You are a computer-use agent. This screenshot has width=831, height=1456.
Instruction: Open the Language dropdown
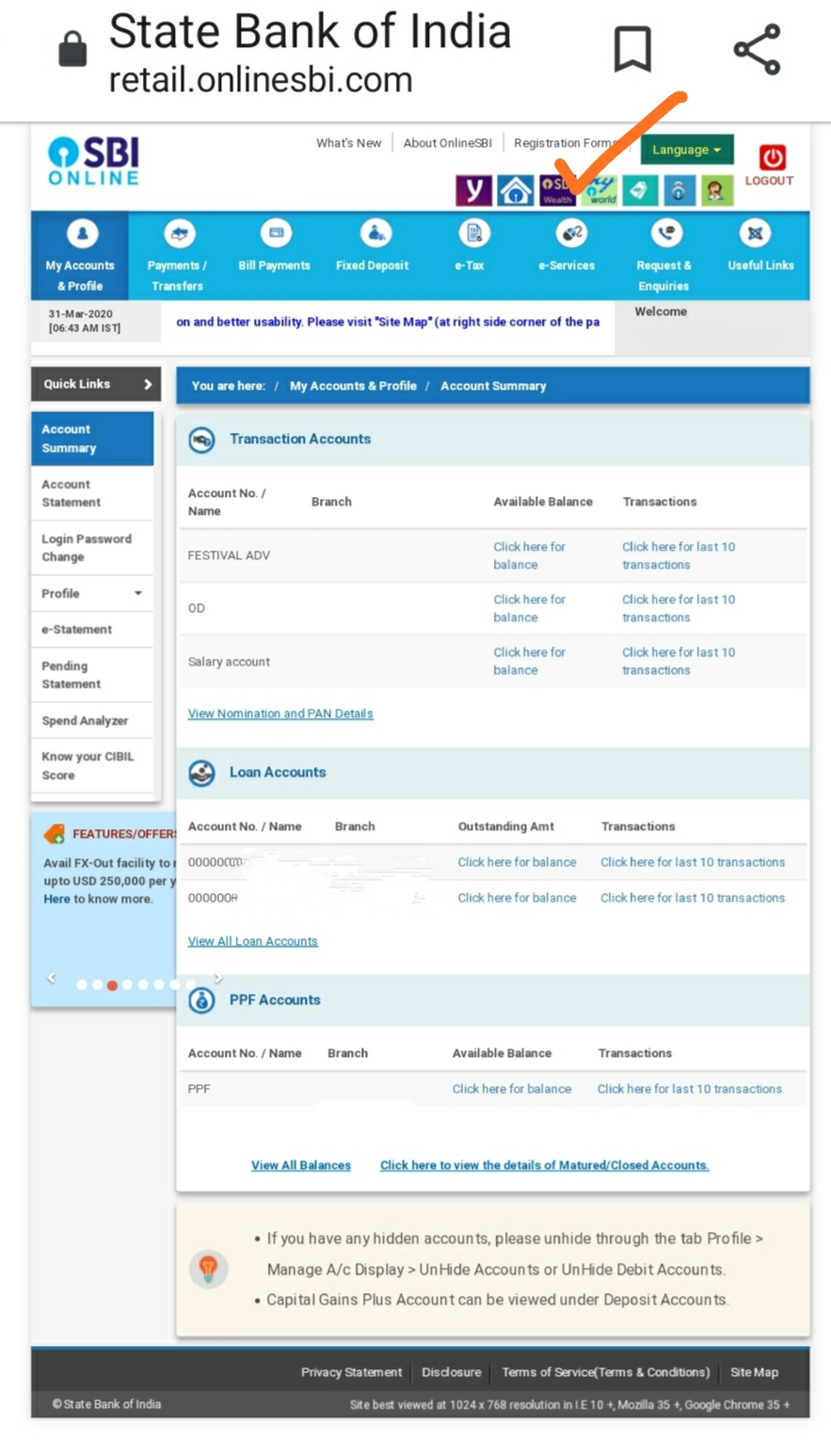click(x=687, y=150)
